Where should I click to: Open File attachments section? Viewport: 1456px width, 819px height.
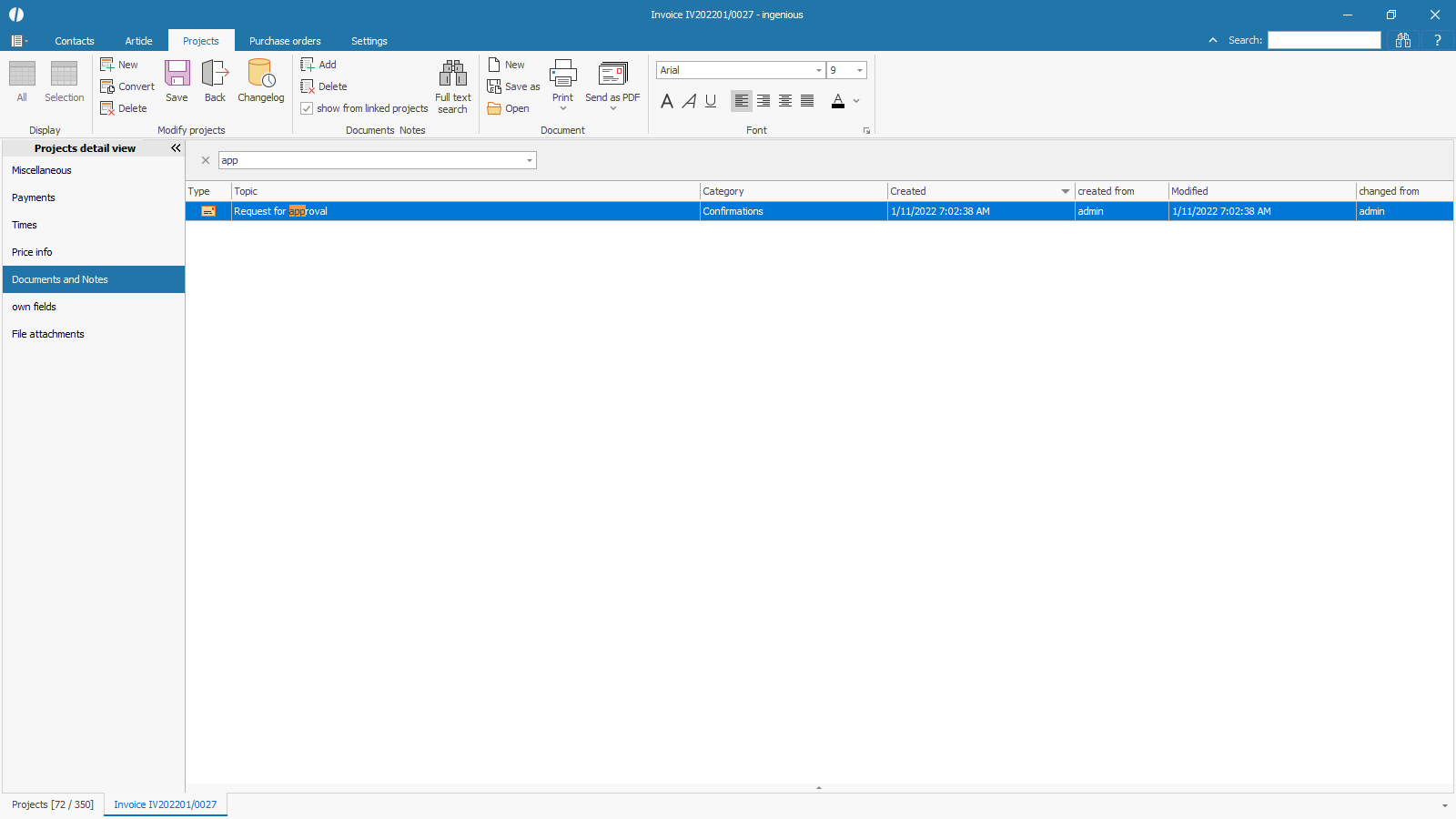coord(48,334)
